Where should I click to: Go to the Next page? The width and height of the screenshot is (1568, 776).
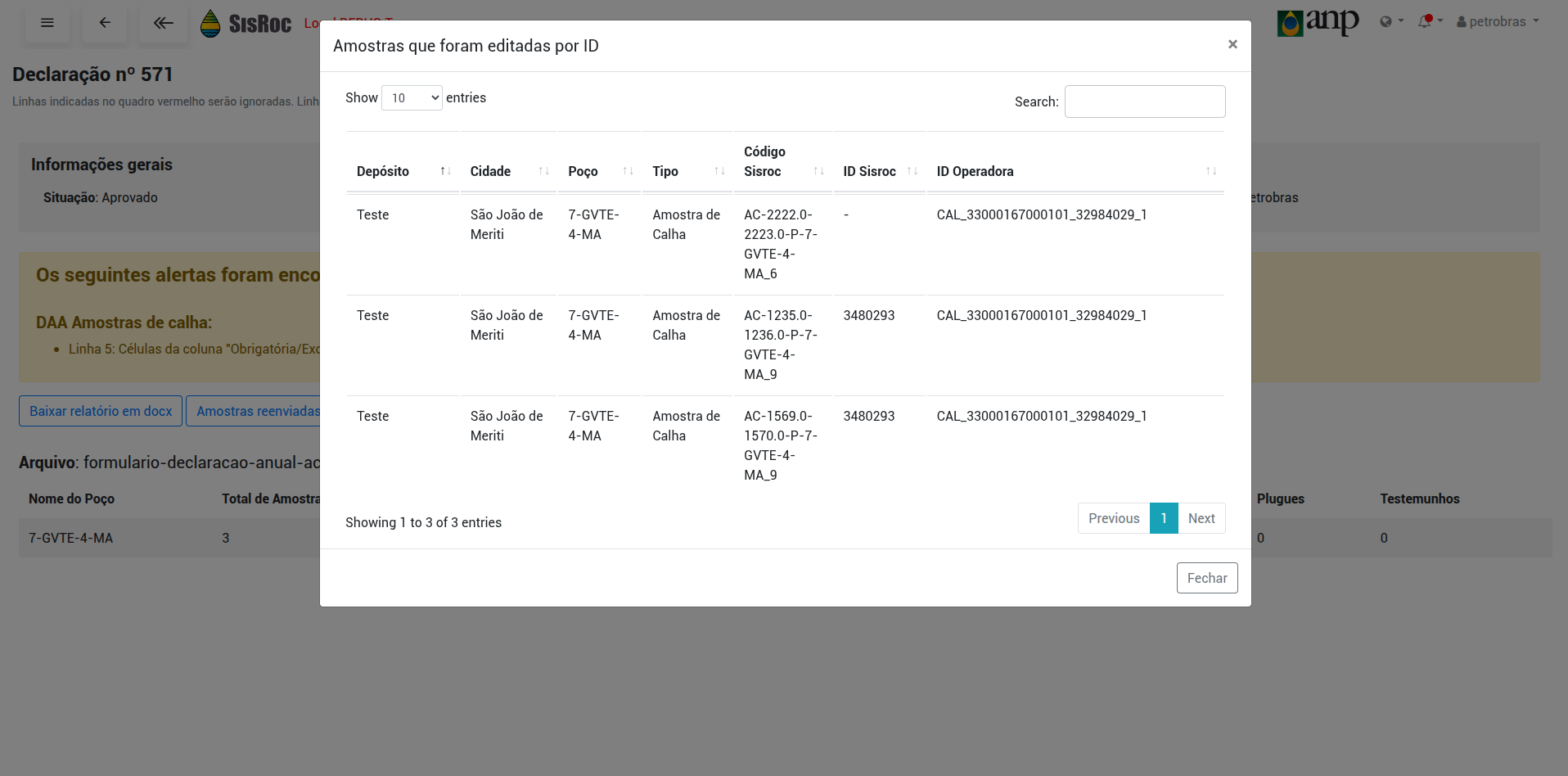point(1201,518)
